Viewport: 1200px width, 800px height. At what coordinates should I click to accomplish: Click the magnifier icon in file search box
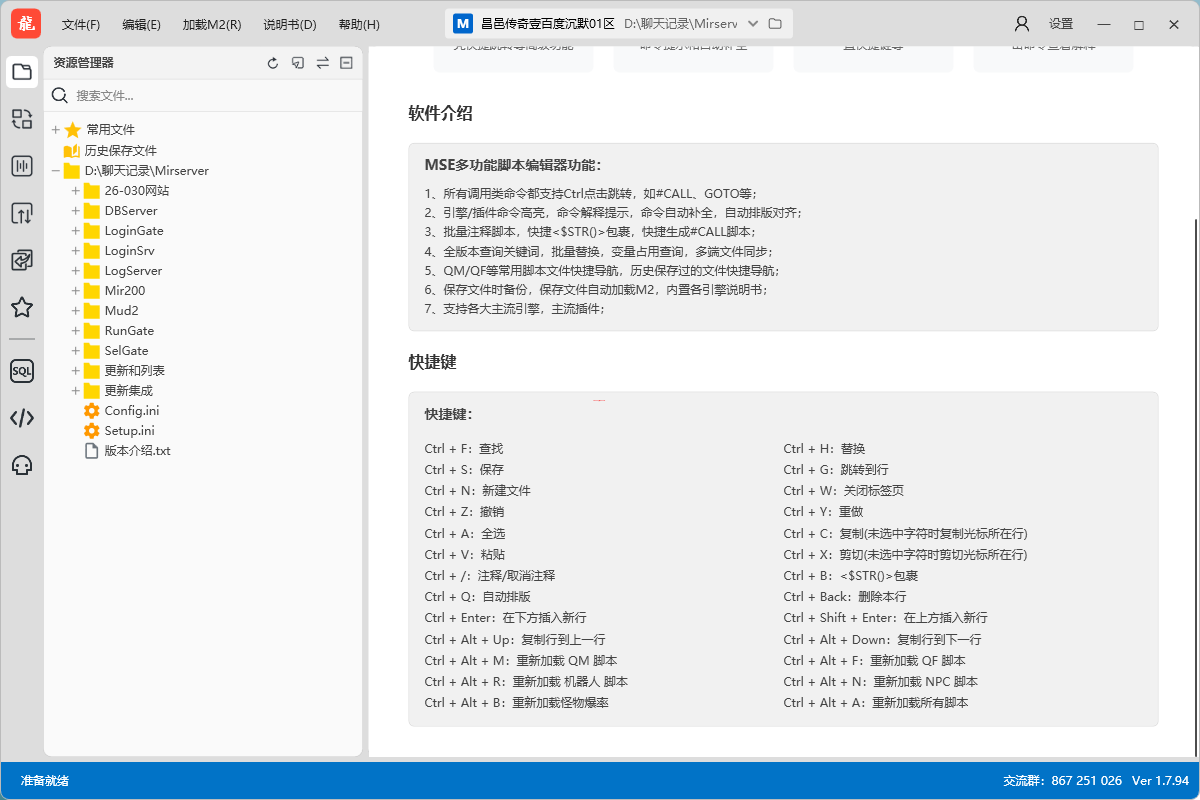tap(59, 96)
